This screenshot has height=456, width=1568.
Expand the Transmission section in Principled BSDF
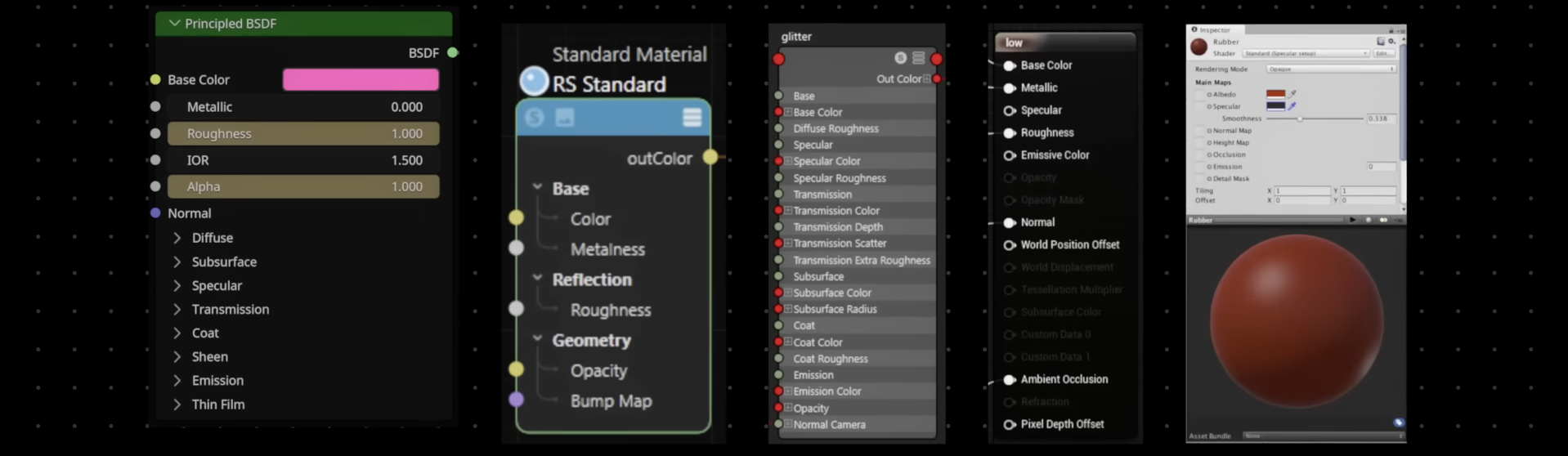pyautogui.click(x=177, y=309)
